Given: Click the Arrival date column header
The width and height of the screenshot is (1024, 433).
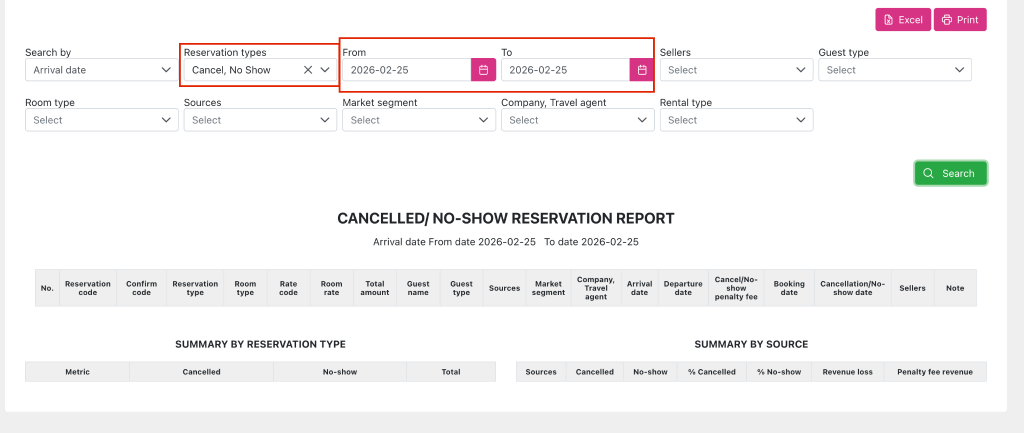Looking at the screenshot, I should pyautogui.click(x=639, y=288).
